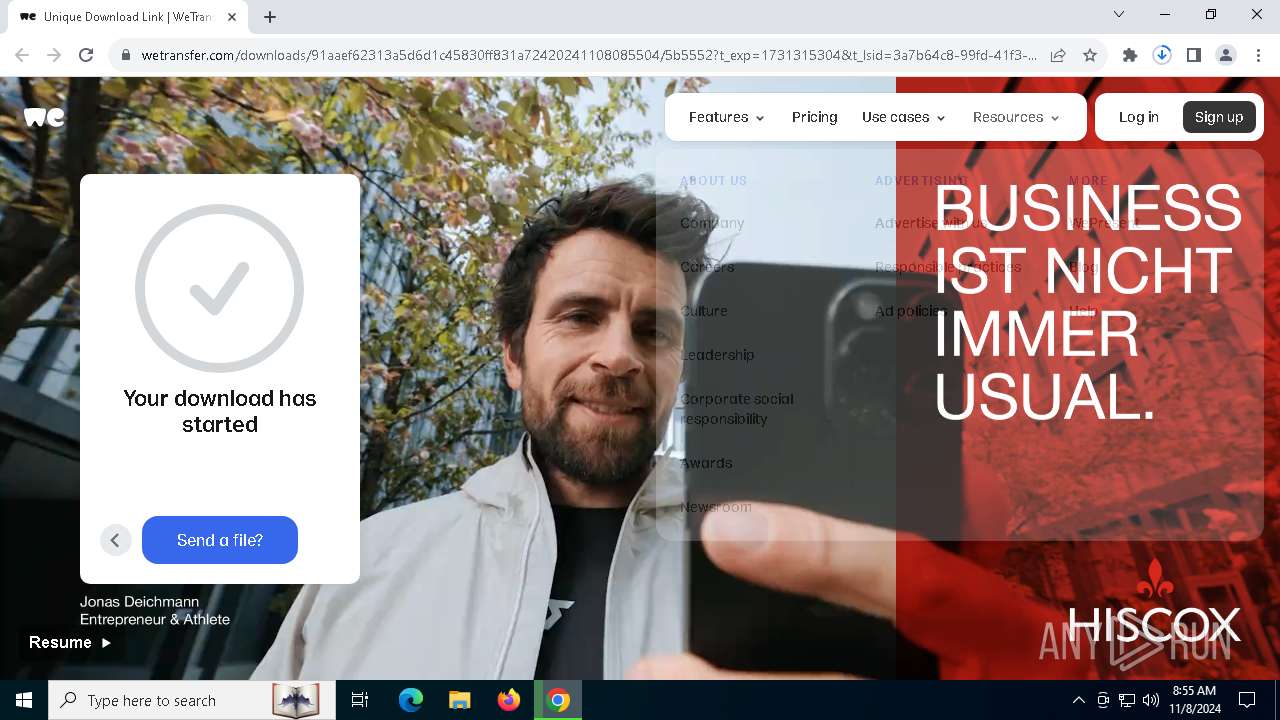
Task: Reload the current page
Action: click(86, 56)
